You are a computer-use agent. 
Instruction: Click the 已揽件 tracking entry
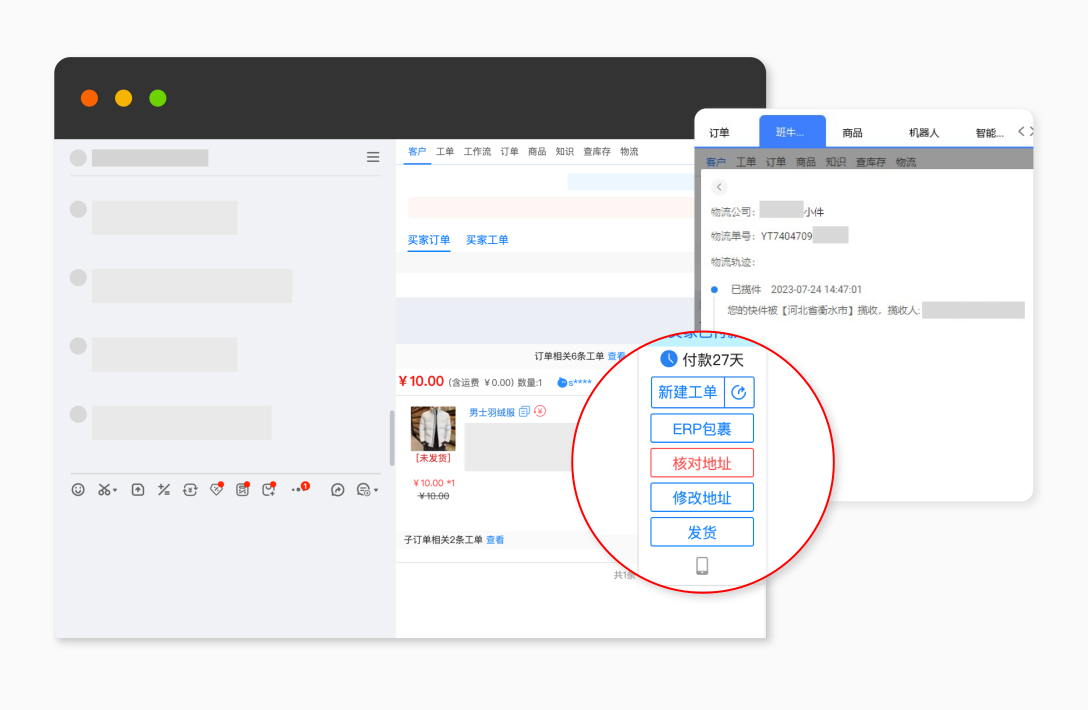[796, 289]
